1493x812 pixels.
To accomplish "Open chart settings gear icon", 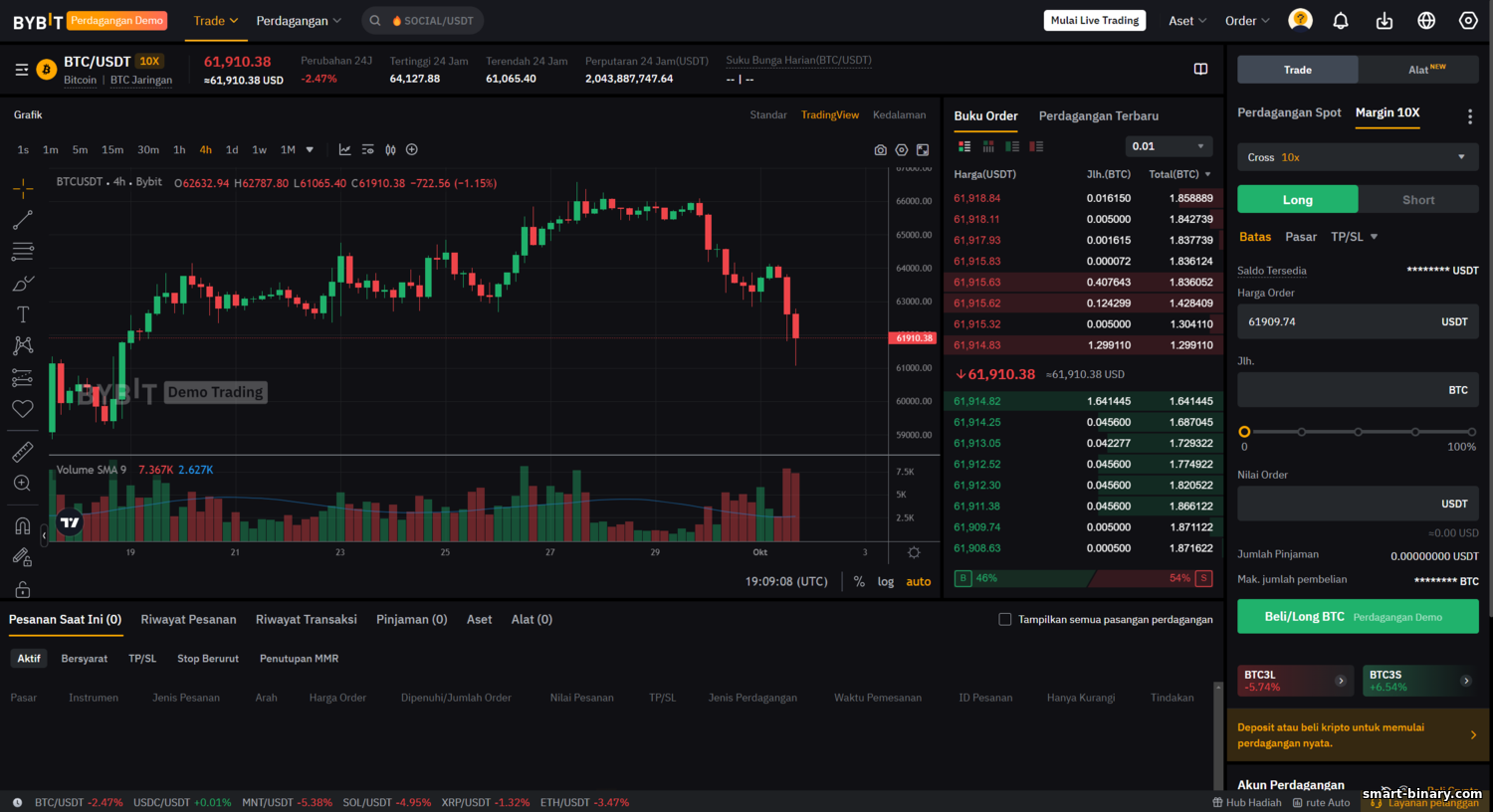I will [902, 150].
